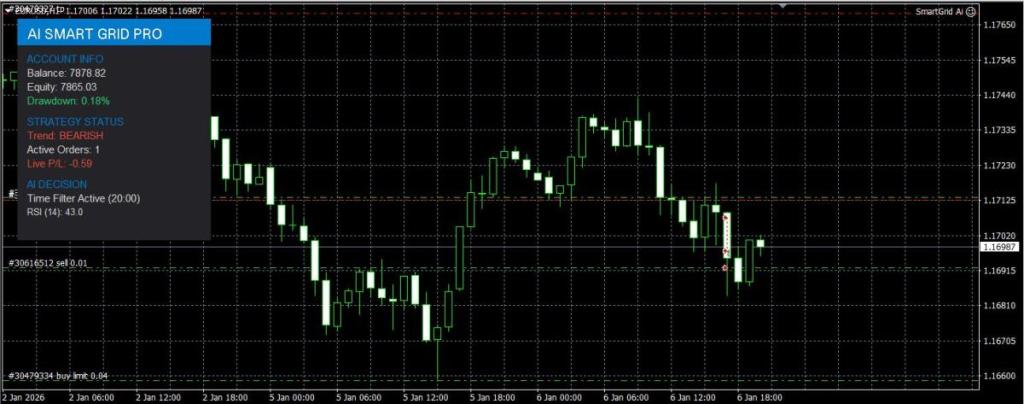The width and height of the screenshot is (1024, 404).
Task: Click the 1.17545 price scale label
Action: (999, 60)
